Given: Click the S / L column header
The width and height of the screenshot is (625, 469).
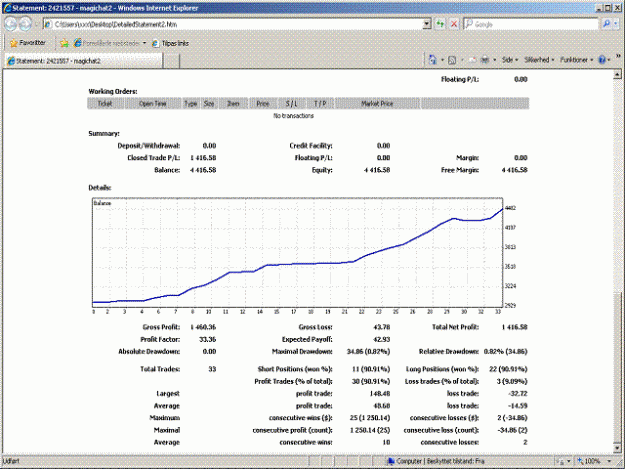Looking at the screenshot, I should click(291, 104).
